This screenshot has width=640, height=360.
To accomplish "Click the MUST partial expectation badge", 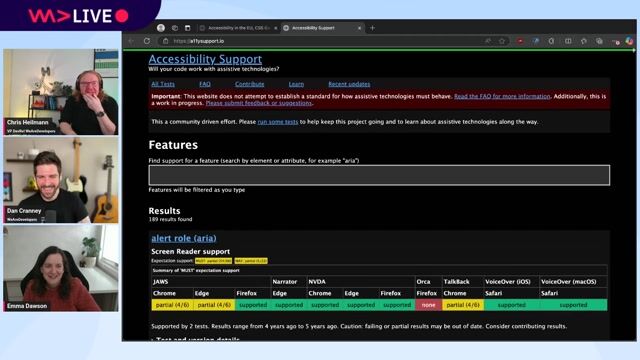I will coord(213,261).
